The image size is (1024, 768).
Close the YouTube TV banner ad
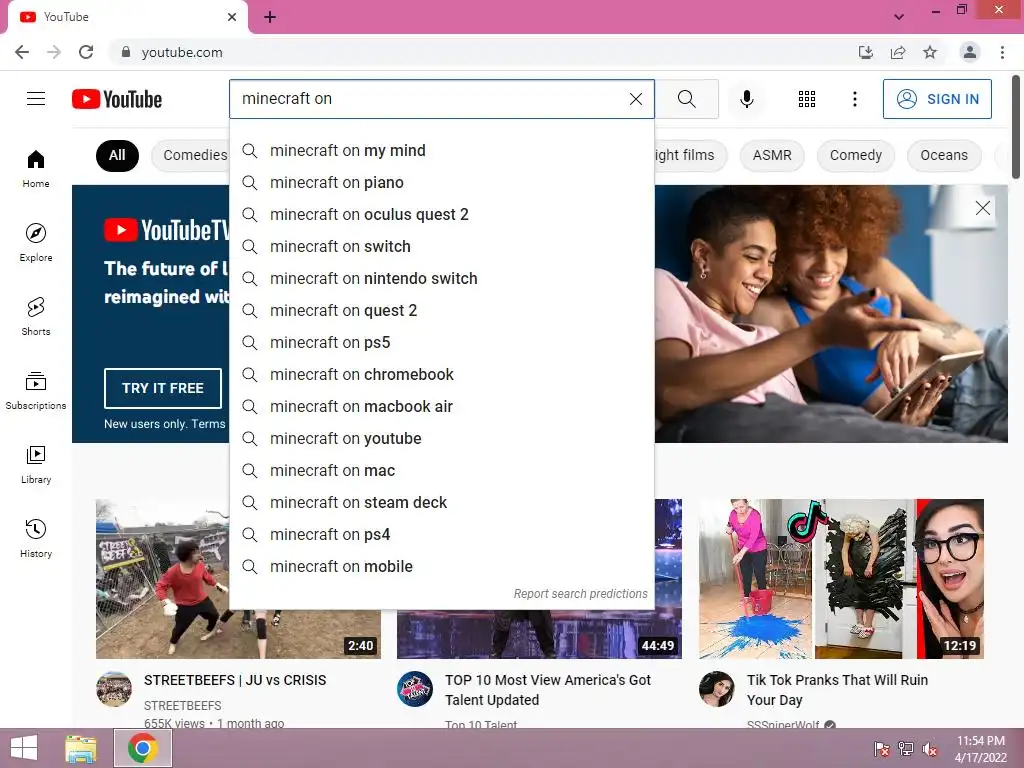pos(982,208)
